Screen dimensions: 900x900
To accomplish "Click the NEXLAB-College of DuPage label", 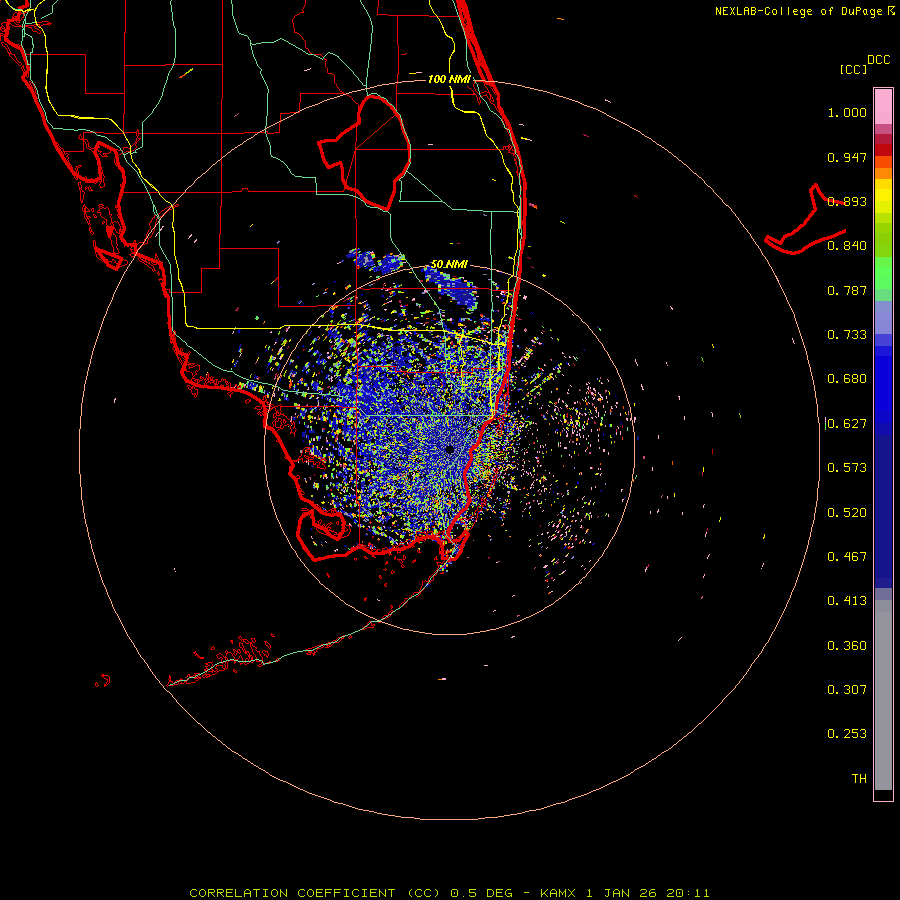I will tap(799, 11).
